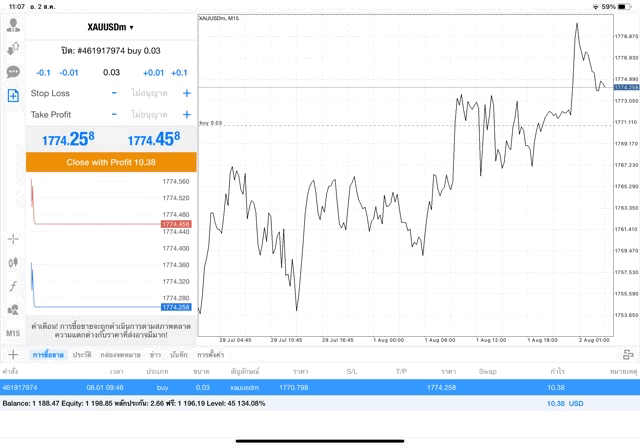This screenshot has width=640, height=447.
Task: Tap the objects shapes icon
Action: 13,309
